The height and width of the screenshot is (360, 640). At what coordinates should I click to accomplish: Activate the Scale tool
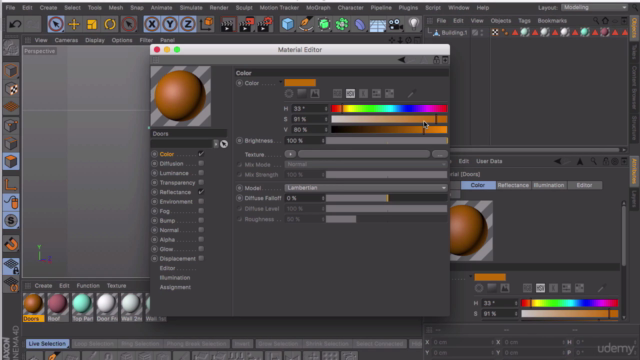click(x=92, y=24)
